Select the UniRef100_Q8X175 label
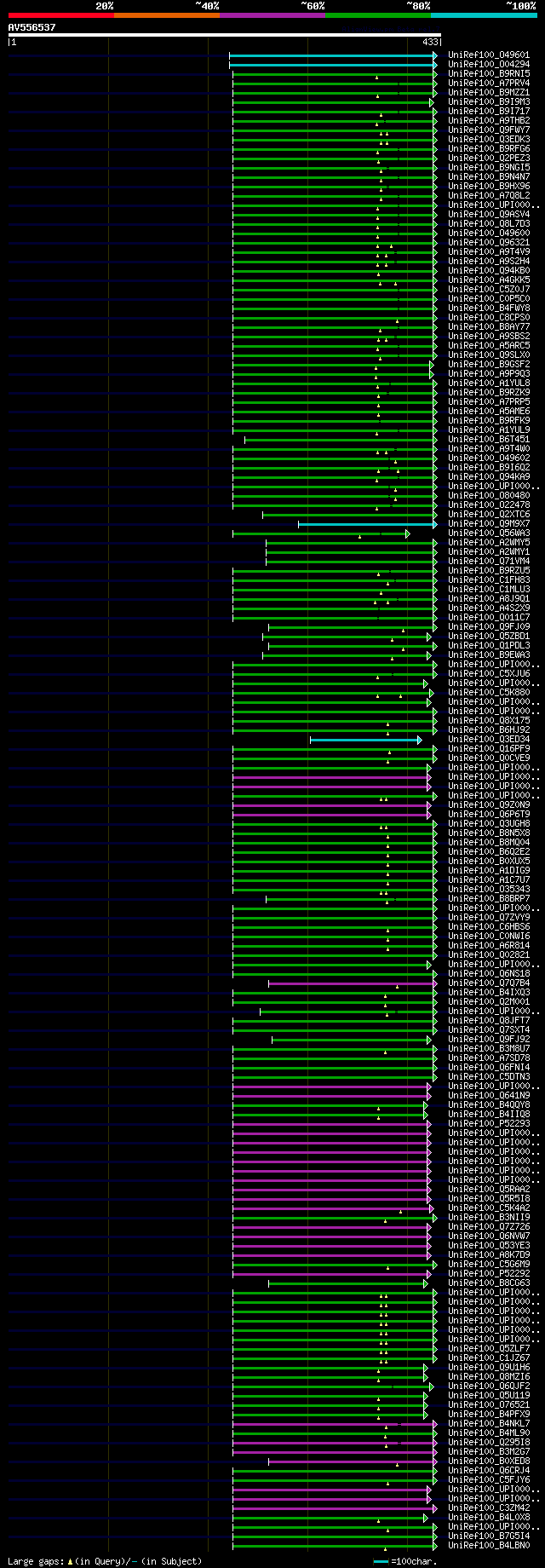545x1568 pixels. [x=489, y=721]
